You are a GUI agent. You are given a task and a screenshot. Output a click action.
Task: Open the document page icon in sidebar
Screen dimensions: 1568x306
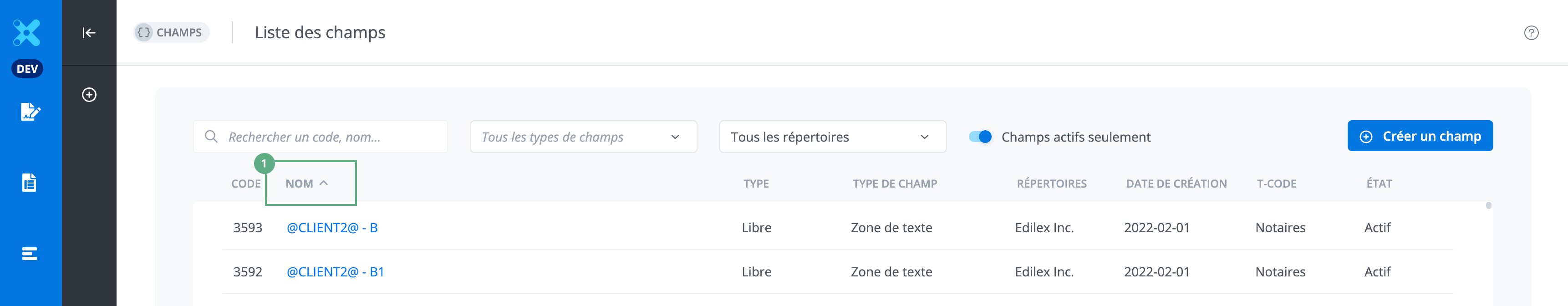[x=29, y=183]
